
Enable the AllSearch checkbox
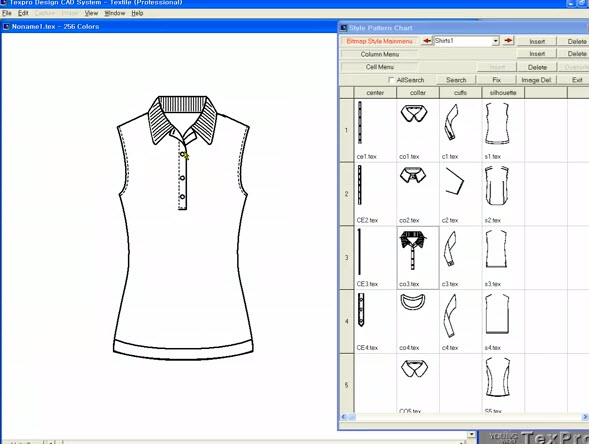[391, 80]
